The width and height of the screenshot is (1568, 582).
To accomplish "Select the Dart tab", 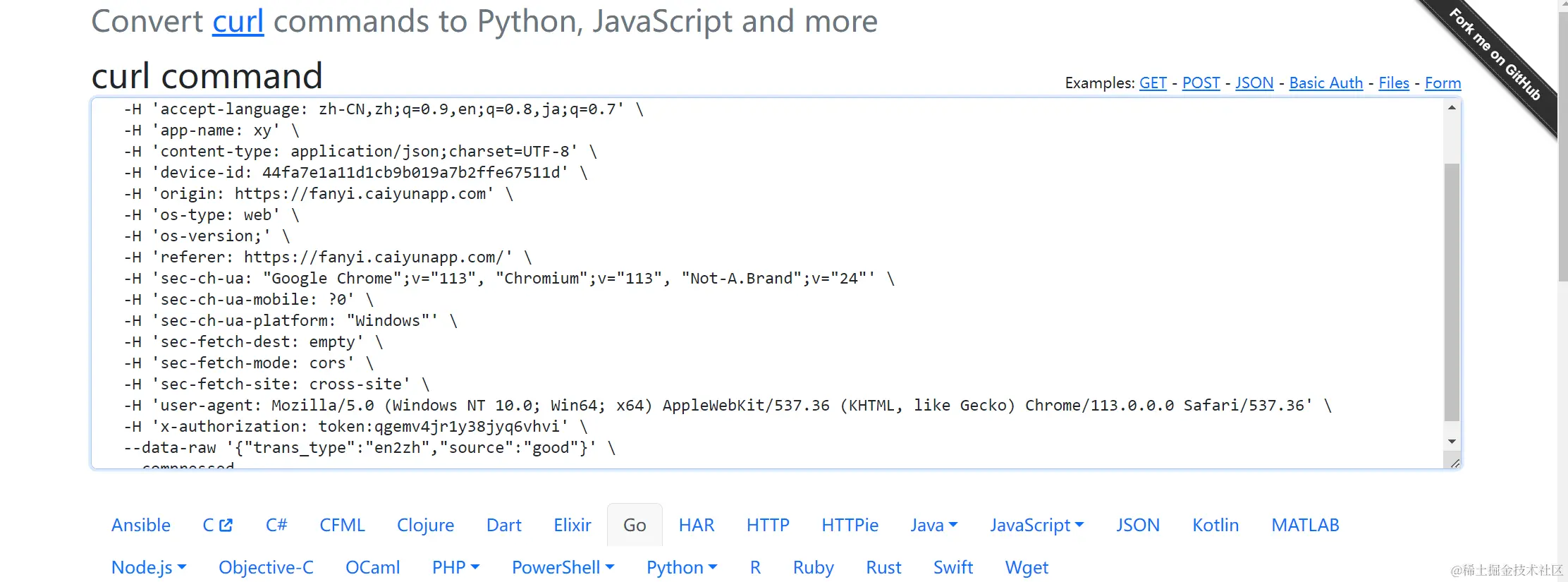I will (x=504, y=526).
